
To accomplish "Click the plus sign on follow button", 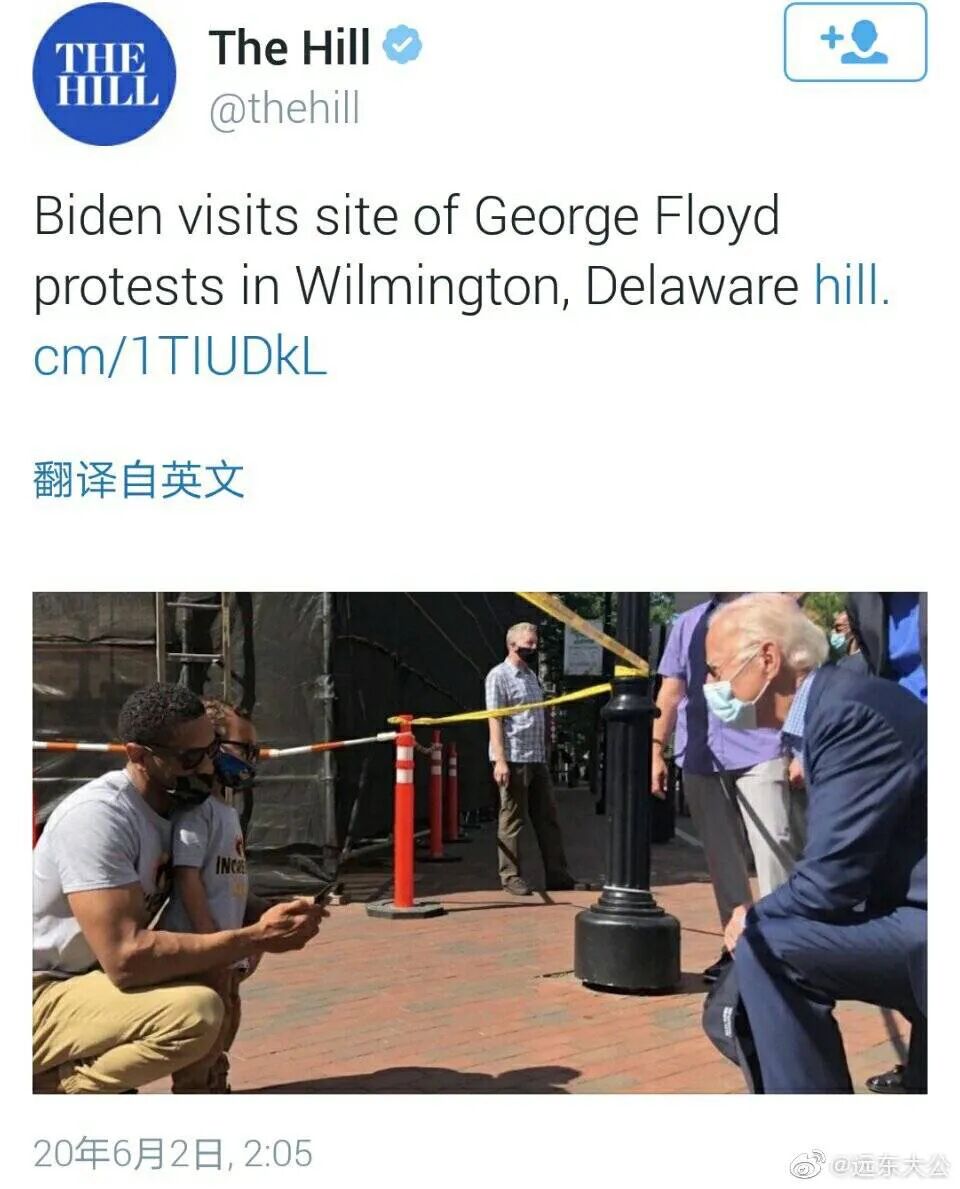I will tap(832, 36).
